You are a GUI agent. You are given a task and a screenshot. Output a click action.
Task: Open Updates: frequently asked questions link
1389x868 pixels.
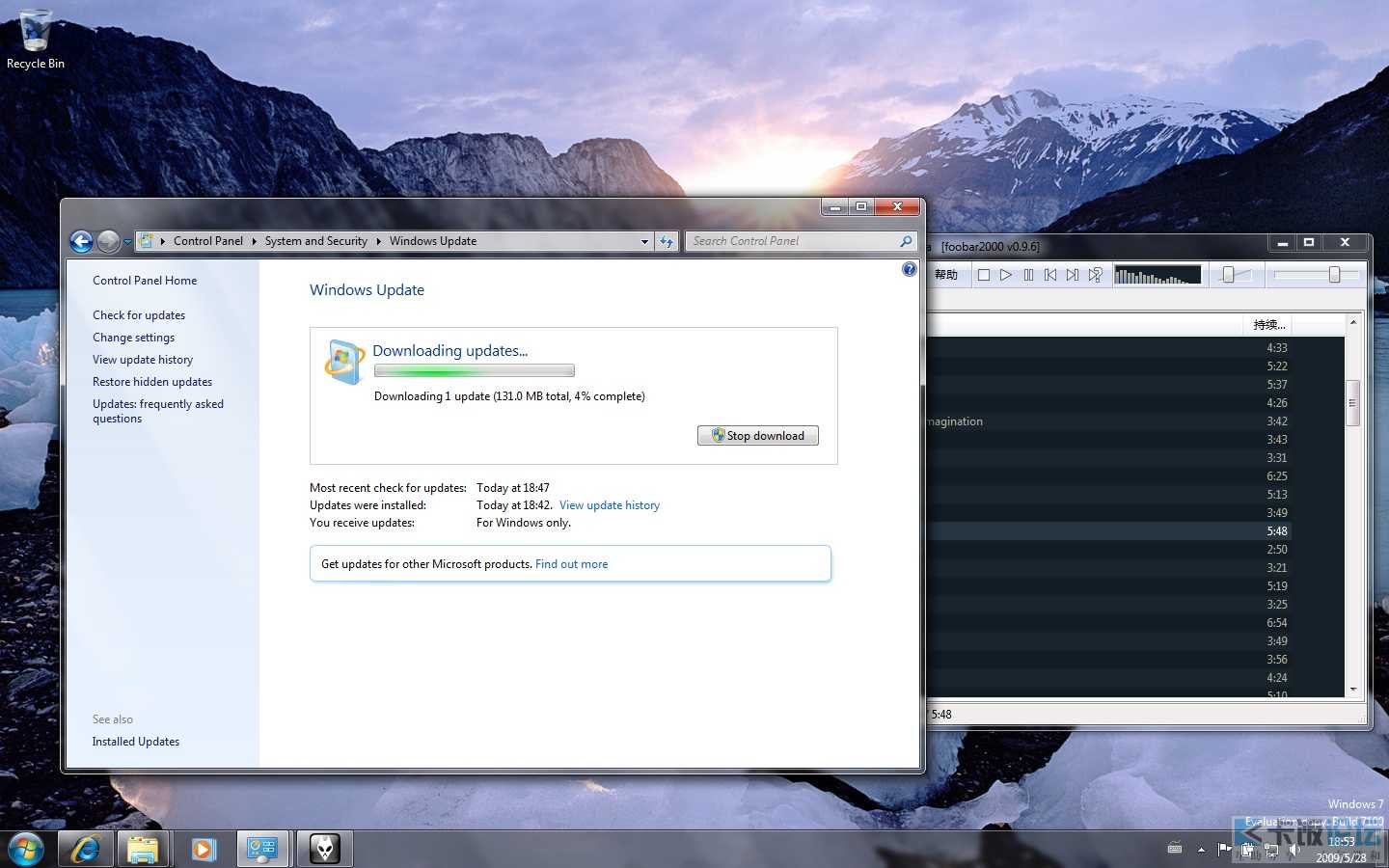158,411
